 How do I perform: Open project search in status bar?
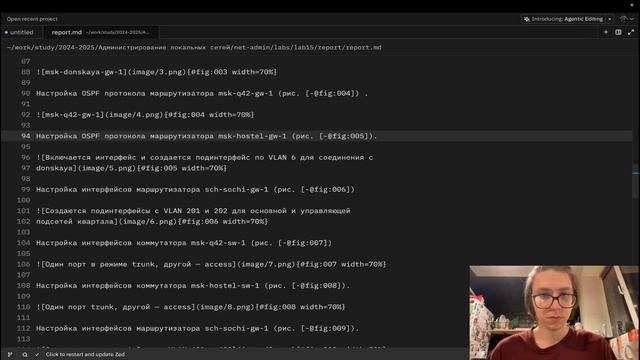tap(25, 354)
